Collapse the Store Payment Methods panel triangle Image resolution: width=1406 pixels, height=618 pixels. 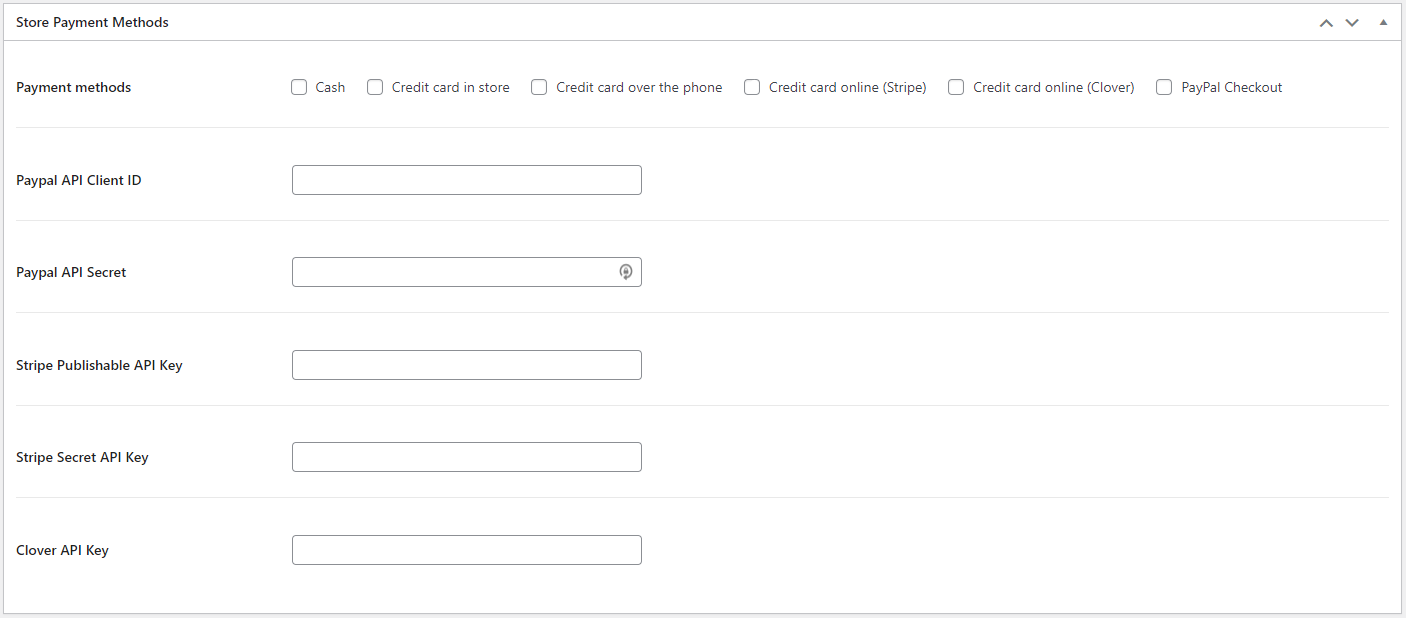click(1383, 22)
